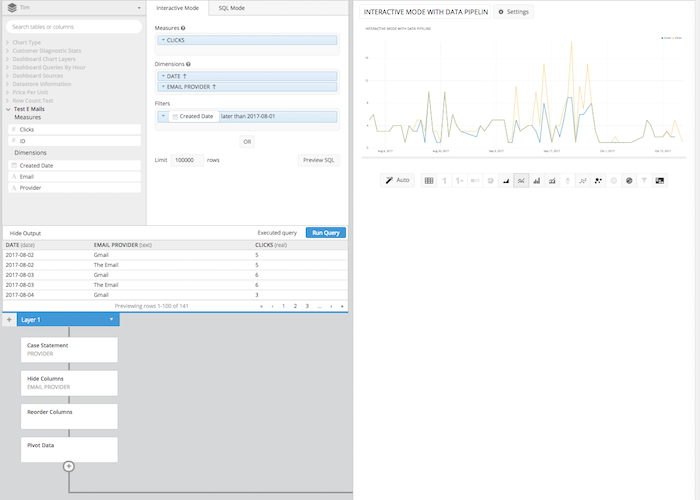Open chart Settings
Screen dimensions: 700x500
pyautogui.click(x=513, y=12)
